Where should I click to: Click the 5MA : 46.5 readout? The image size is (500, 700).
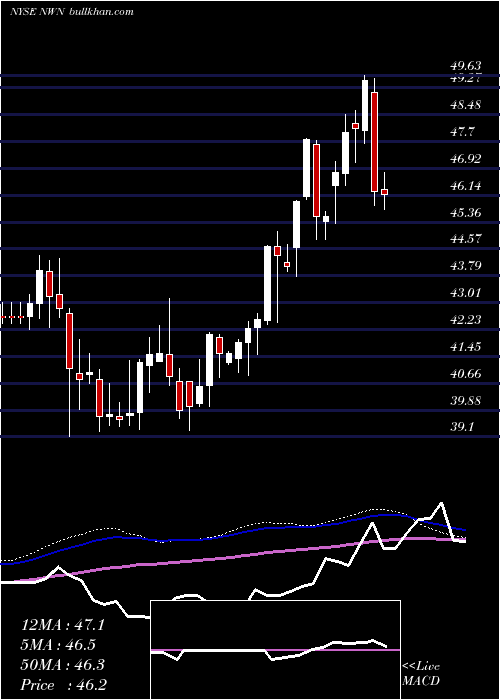coord(58,645)
